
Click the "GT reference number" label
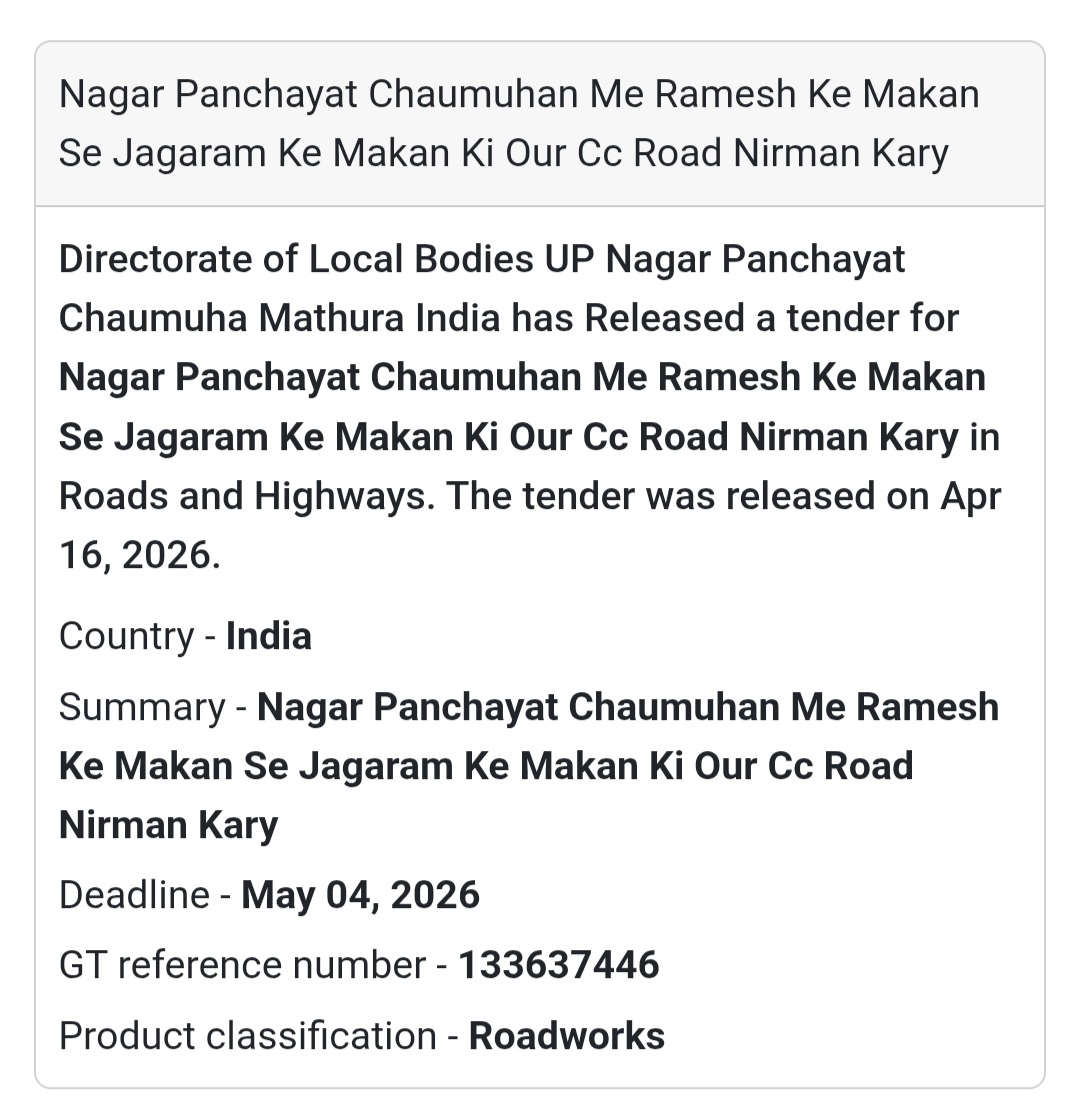click(243, 965)
